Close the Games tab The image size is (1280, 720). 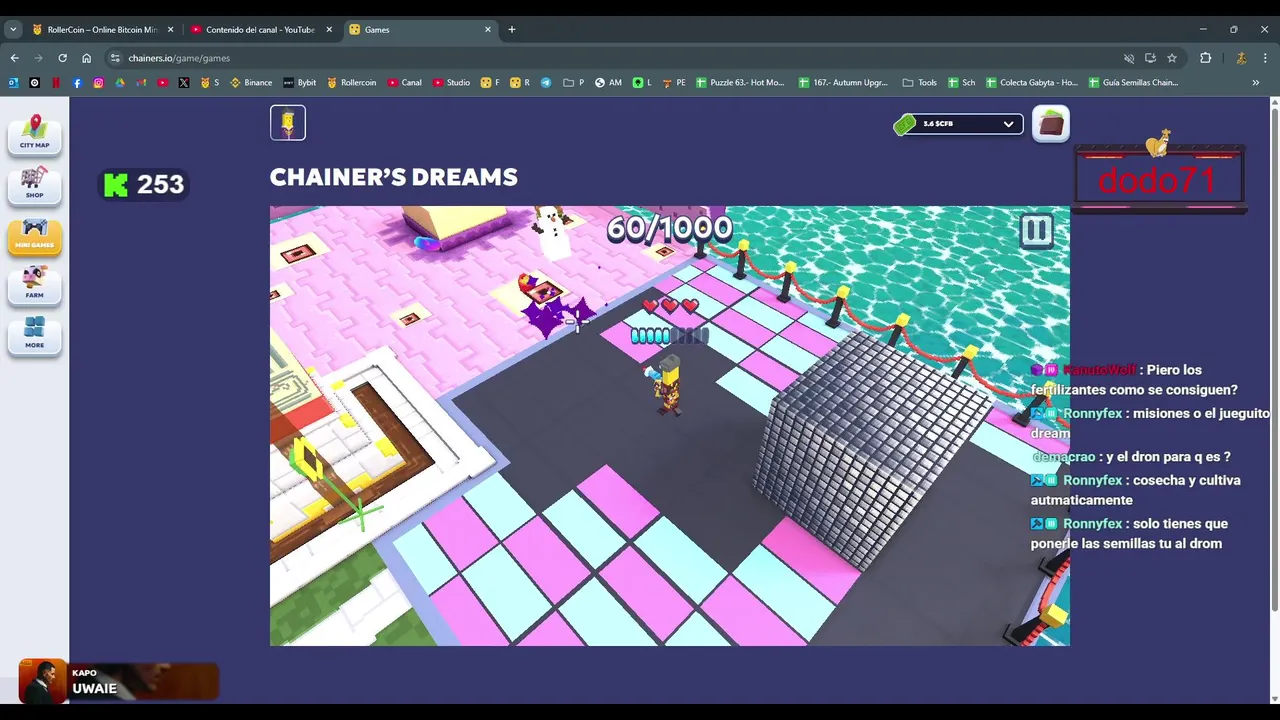pos(488,30)
